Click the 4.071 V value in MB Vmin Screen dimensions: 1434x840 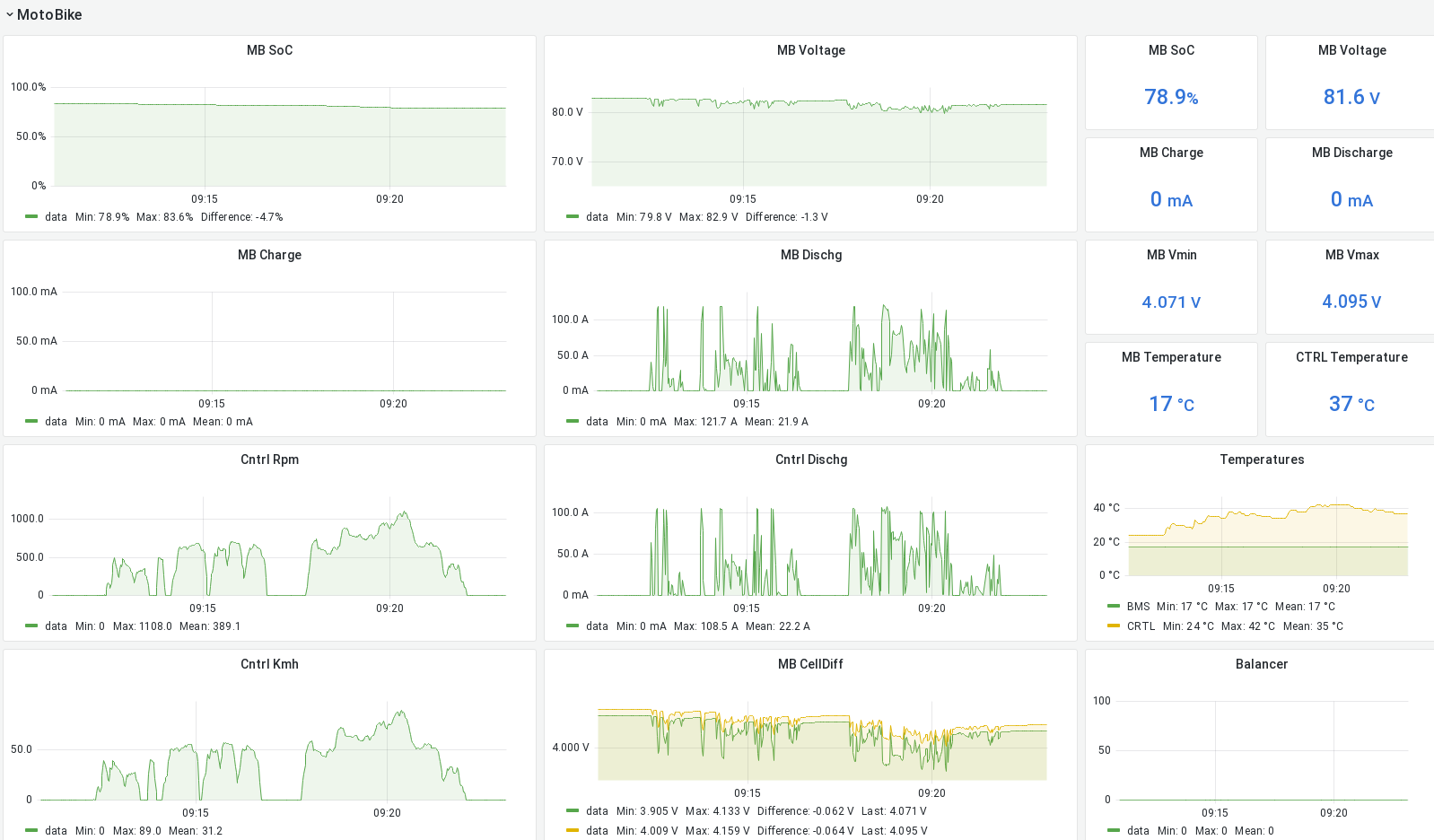point(1171,302)
